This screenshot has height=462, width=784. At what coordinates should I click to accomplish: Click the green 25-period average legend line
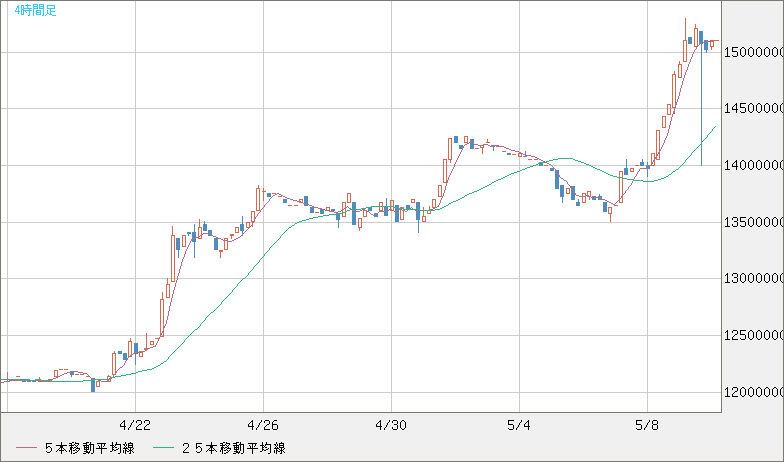(x=163, y=448)
